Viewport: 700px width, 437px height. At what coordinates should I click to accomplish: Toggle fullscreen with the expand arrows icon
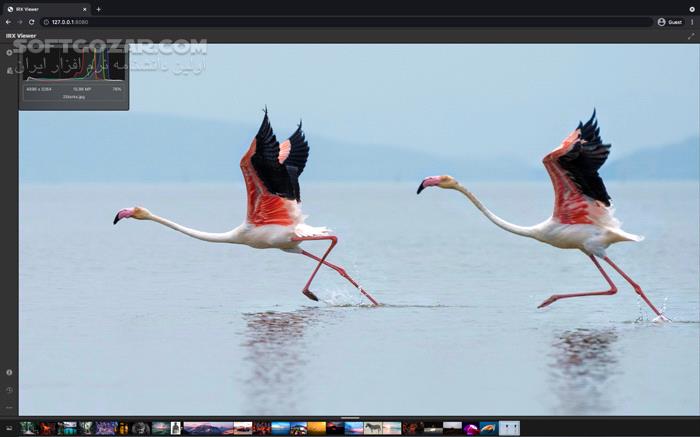[x=691, y=36]
